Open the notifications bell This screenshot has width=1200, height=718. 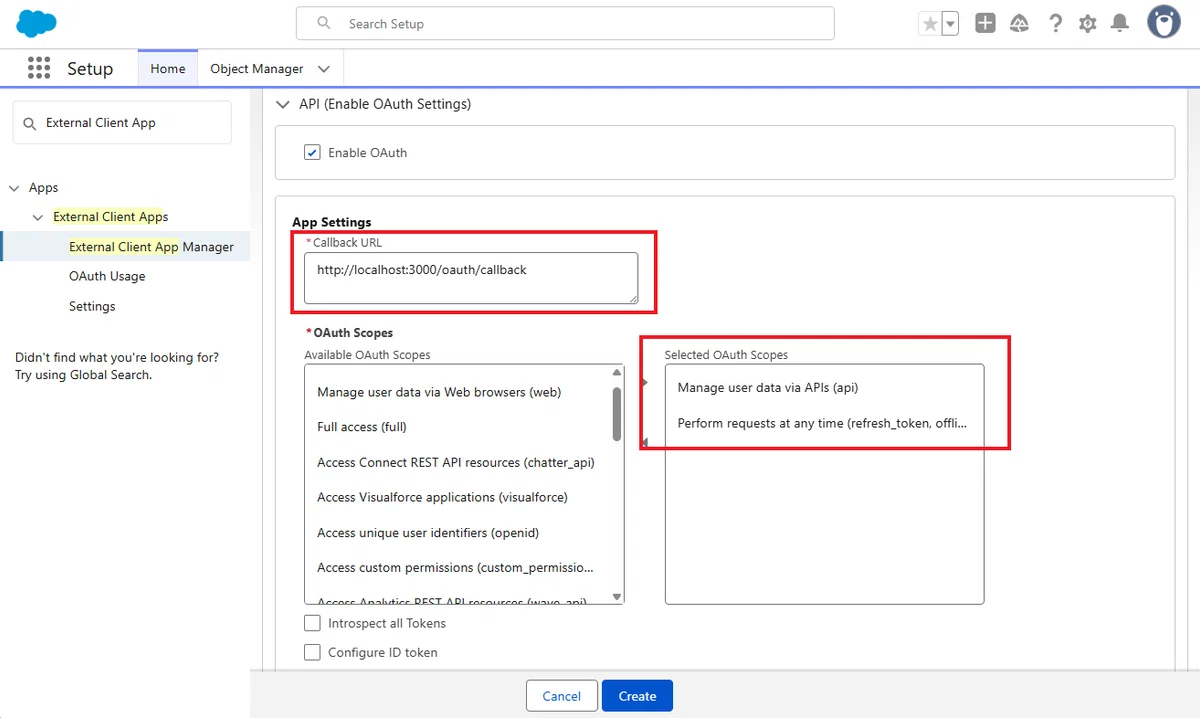tap(1121, 23)
